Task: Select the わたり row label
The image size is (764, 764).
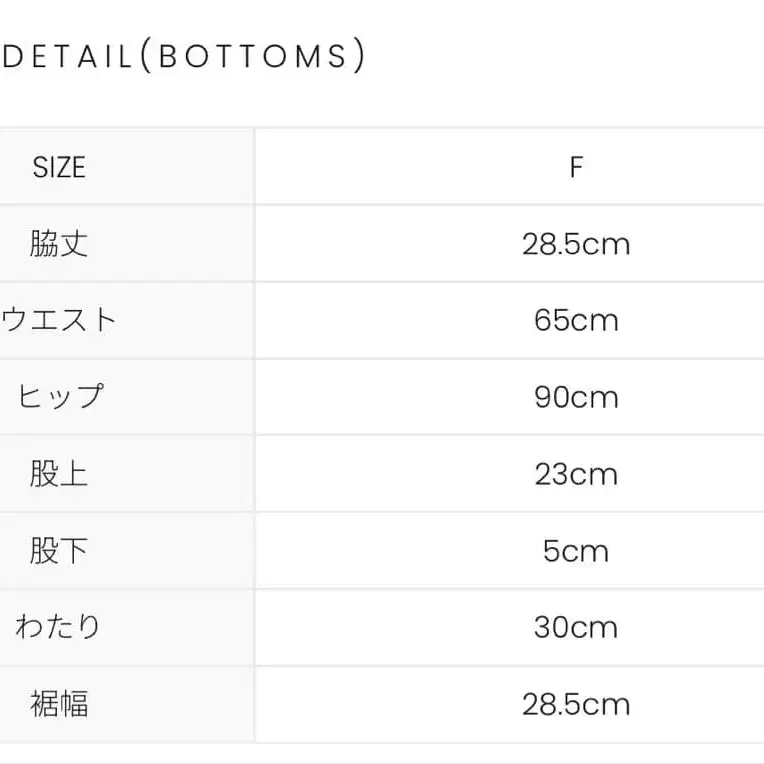Action: (x=59, y=627)
